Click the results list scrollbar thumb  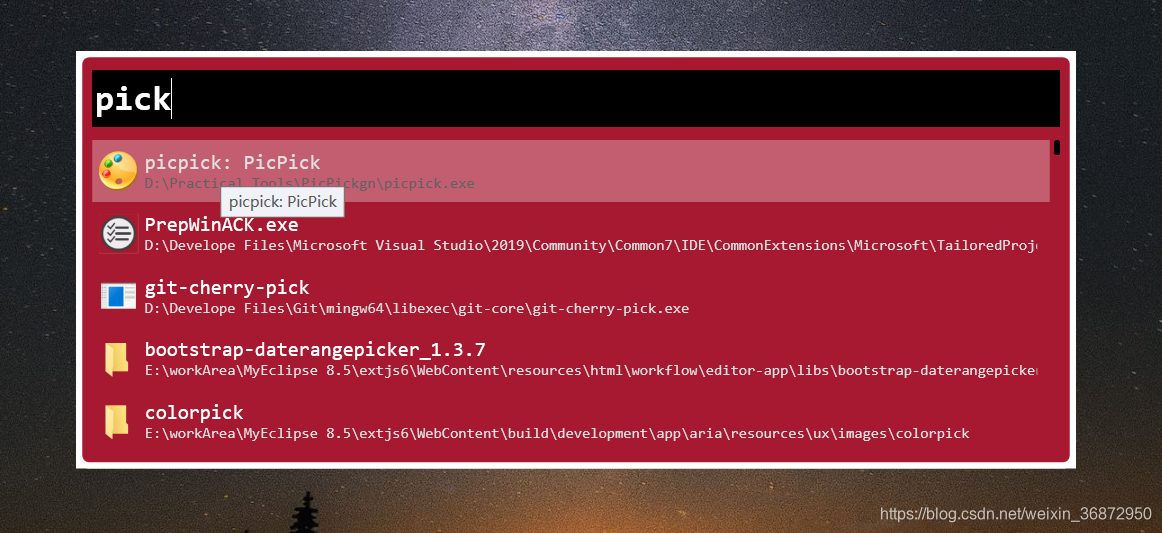coord(1057,148)
